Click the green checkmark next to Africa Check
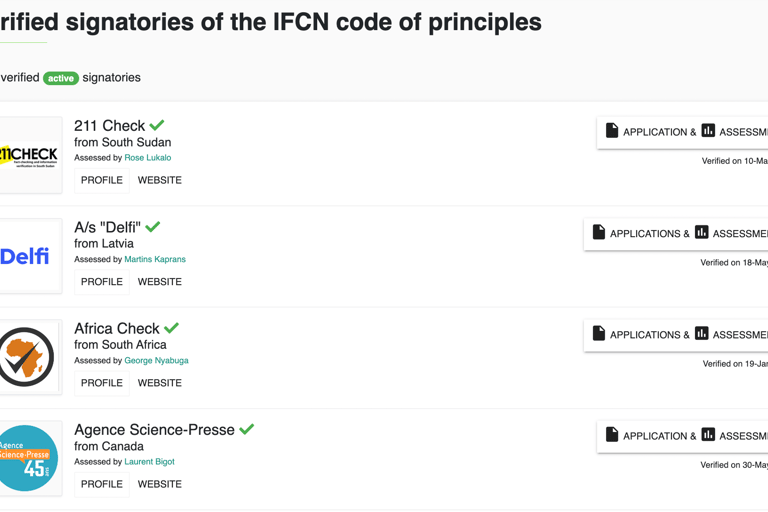 pyautogui.click(x=171, y=328)
